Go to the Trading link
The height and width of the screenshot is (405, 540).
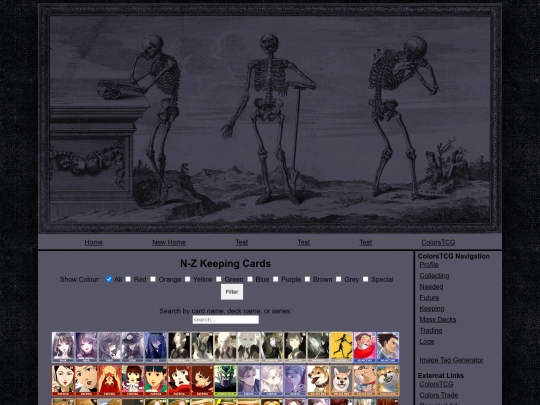tap(431, 331)
